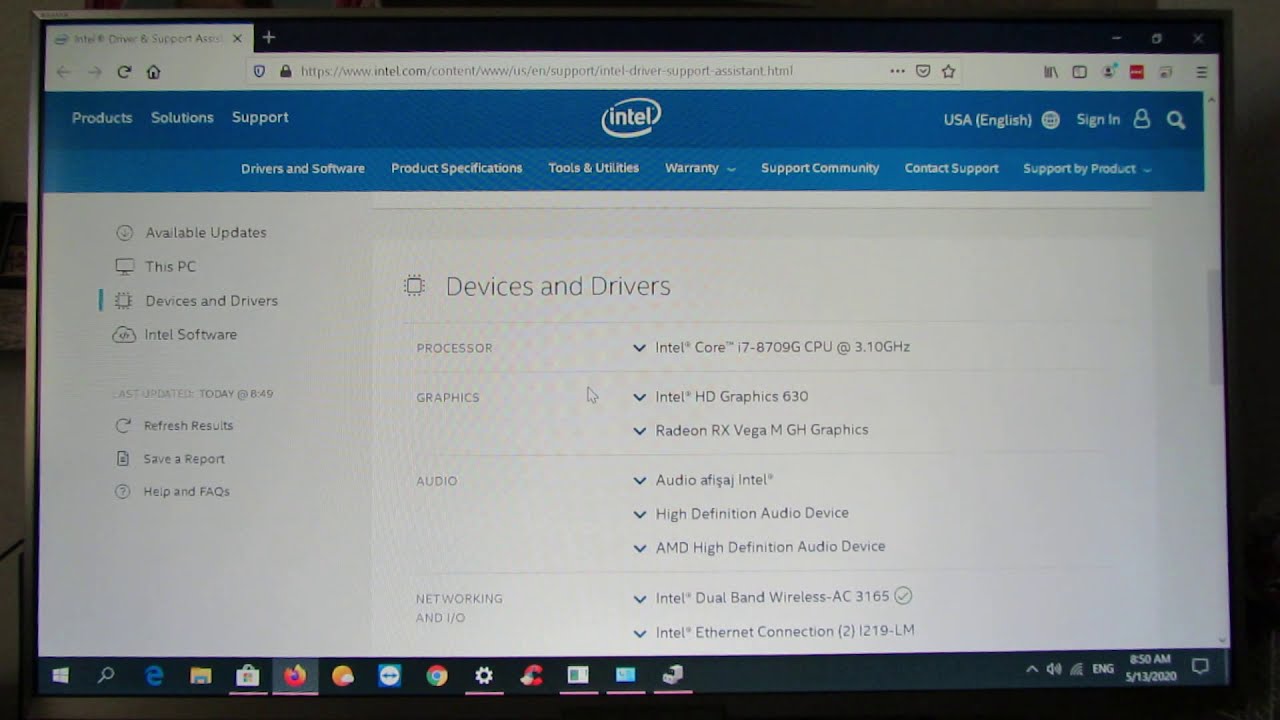Open the Products menu
The image size is (1280, 720).
pos(102,118)
